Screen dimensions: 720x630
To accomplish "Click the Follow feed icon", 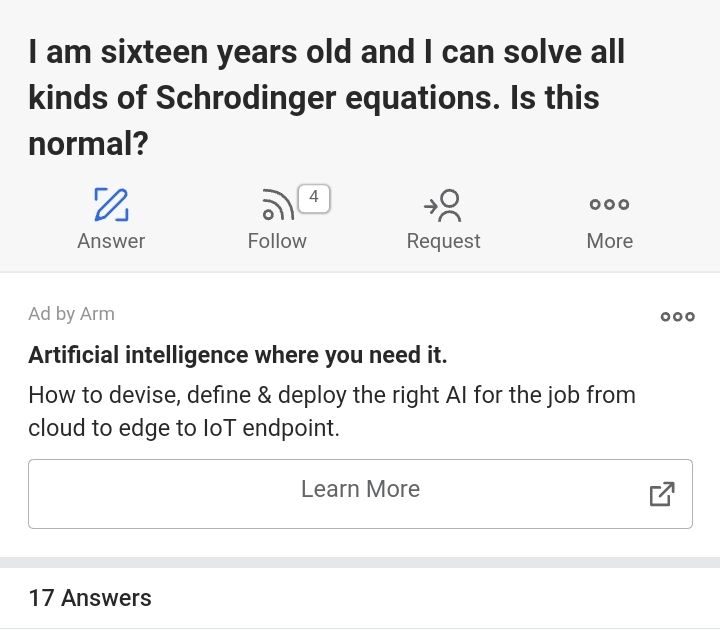I will coord(276,205).
